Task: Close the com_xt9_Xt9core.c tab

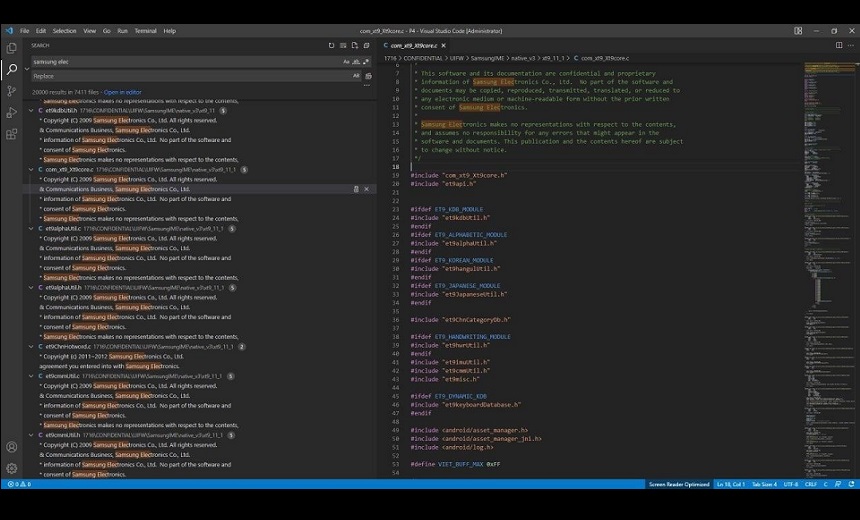Action: (x=443, y=46)
